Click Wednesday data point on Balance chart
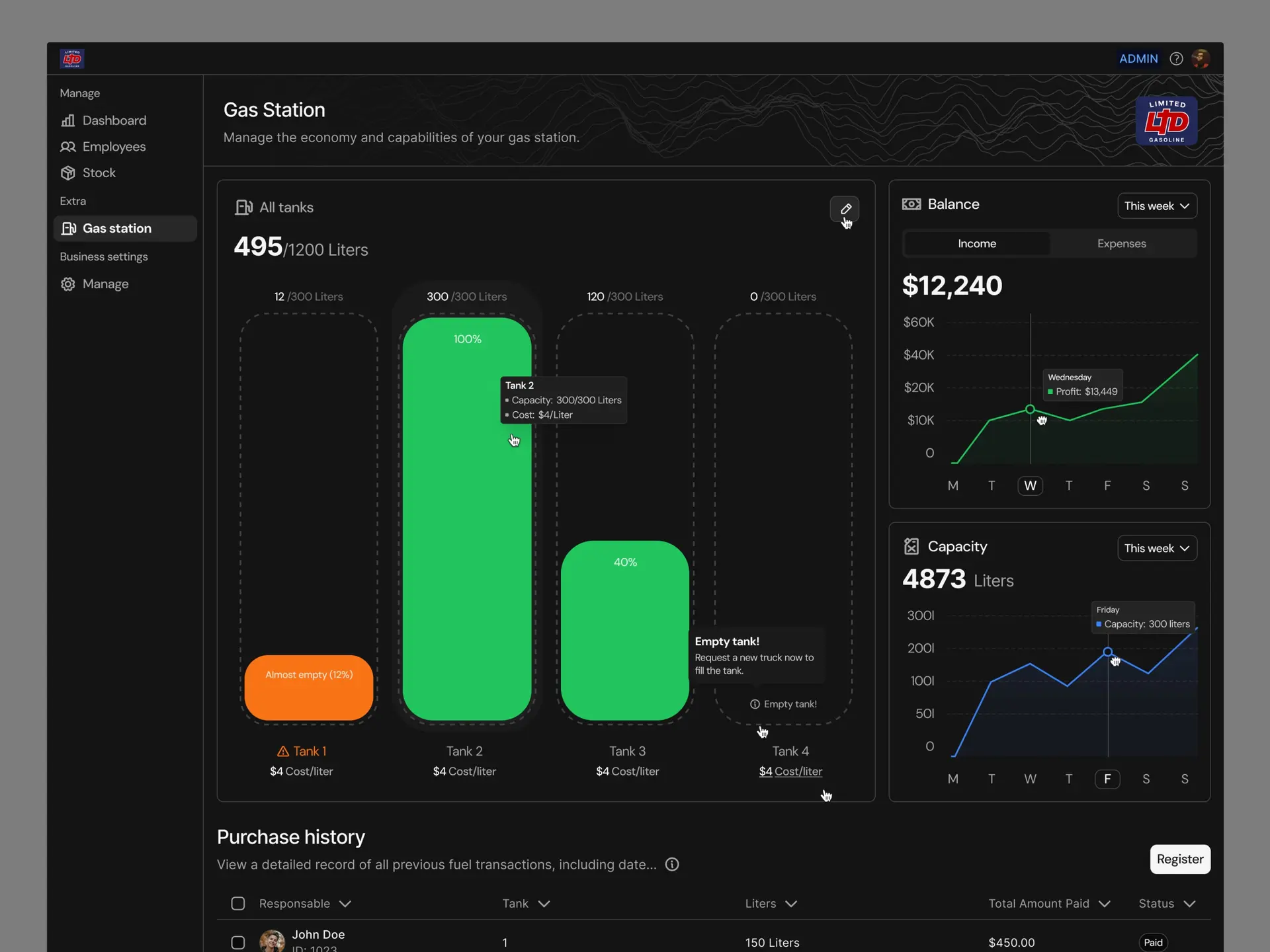This screenshot has width=1270, height=952. (x=1030, y=409)
